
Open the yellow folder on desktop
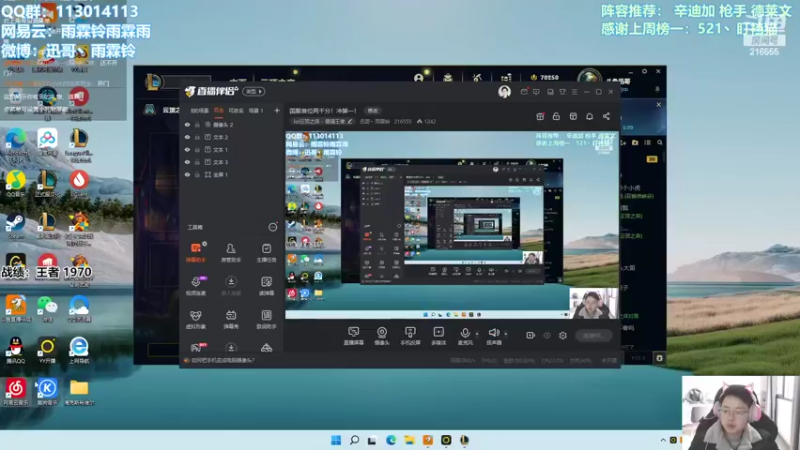(x=79, y=392)
